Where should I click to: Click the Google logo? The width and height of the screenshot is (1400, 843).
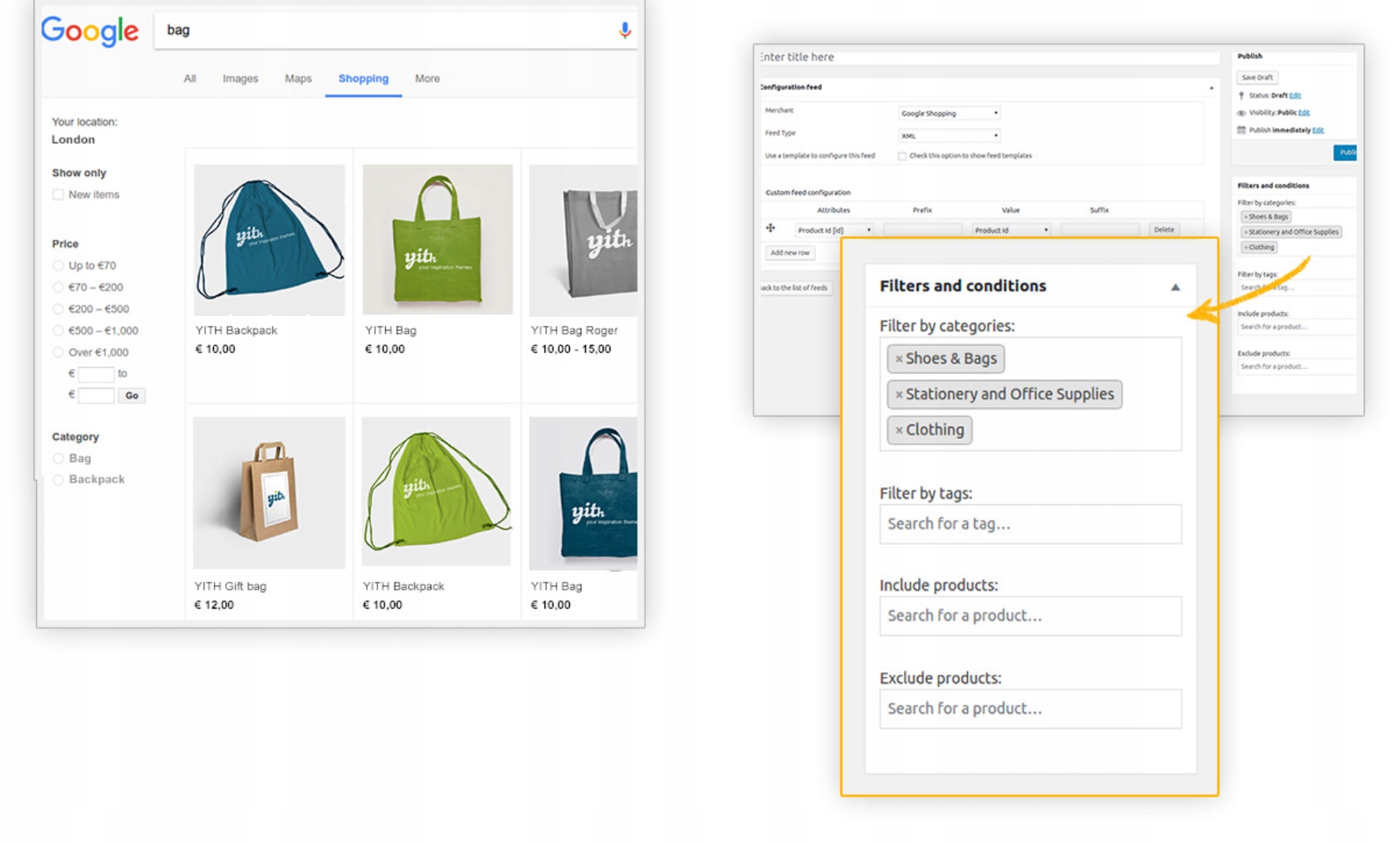90,31
